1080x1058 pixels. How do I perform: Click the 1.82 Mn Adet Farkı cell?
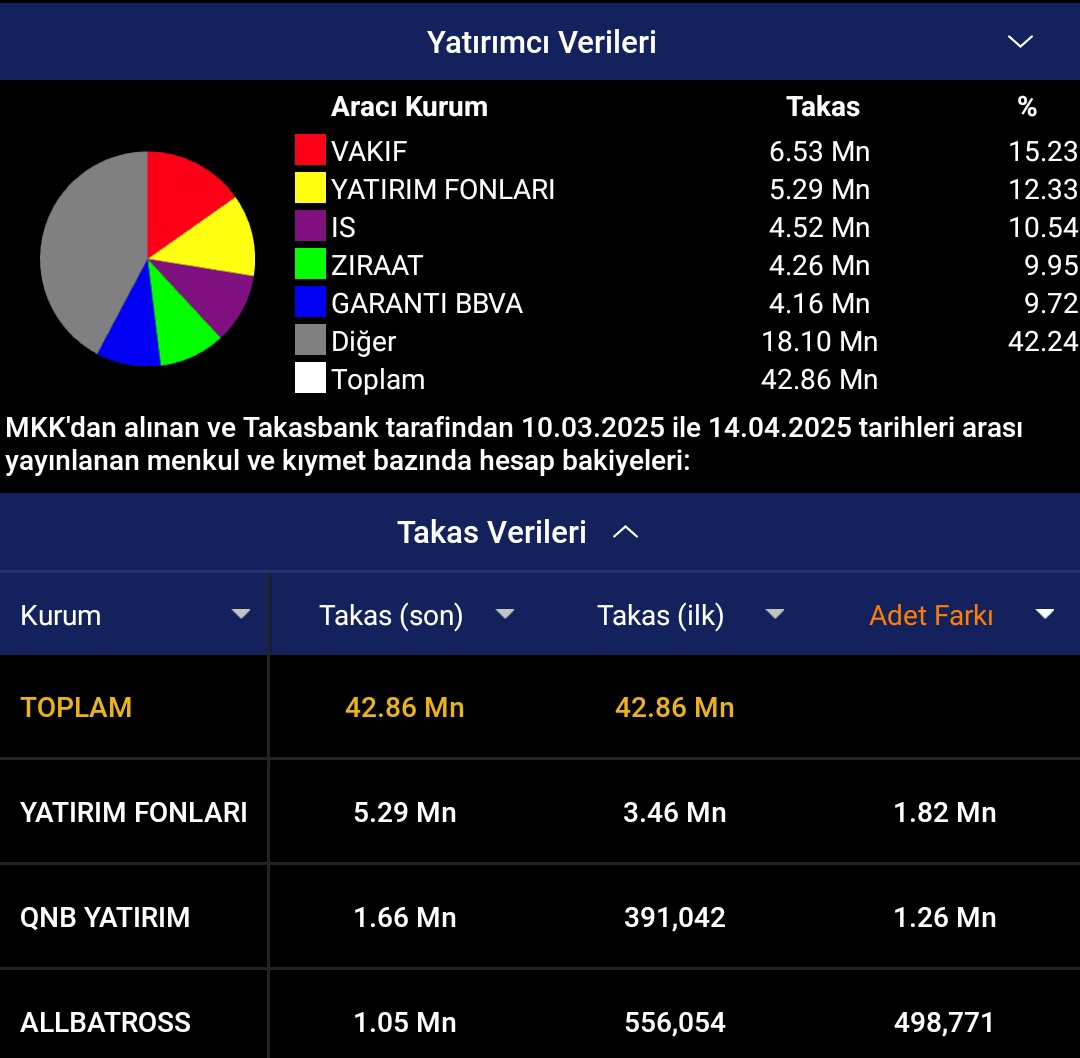(945, 812)
